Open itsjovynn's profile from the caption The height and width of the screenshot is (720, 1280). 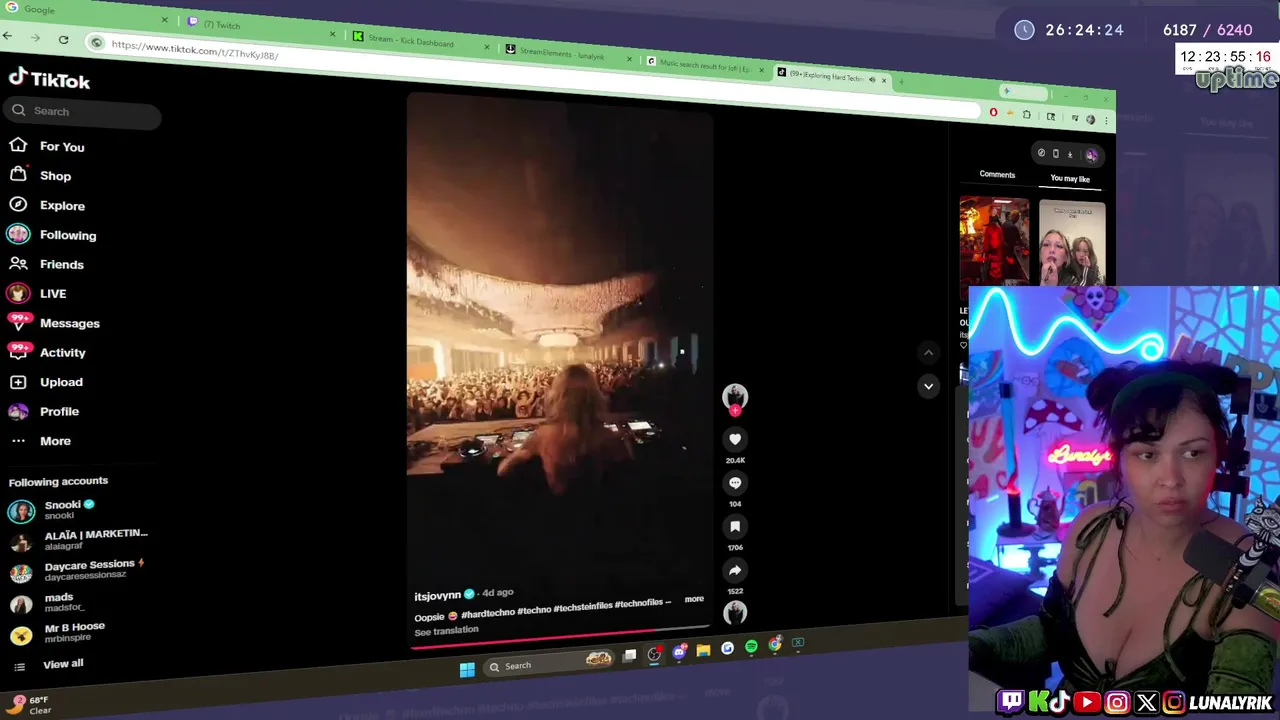[x=437, y=596]
